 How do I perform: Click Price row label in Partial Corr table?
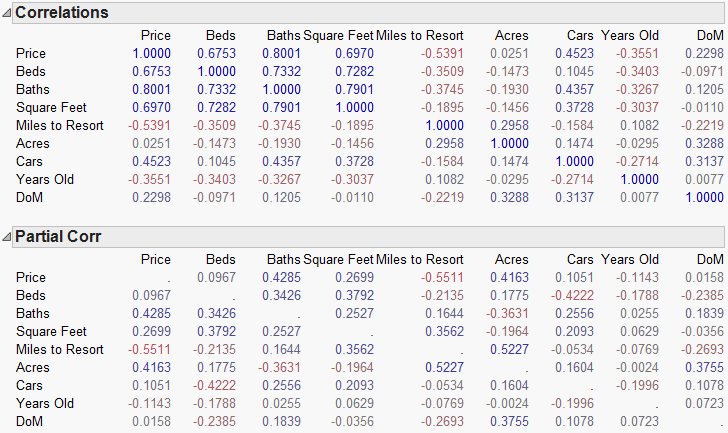(x=31, y=278)
